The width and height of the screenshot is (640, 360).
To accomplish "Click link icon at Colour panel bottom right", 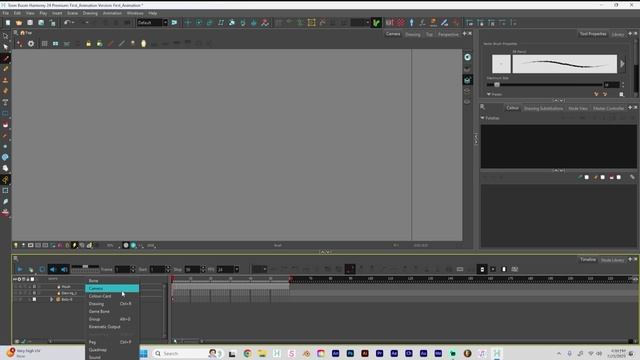I will click(632, 177).
